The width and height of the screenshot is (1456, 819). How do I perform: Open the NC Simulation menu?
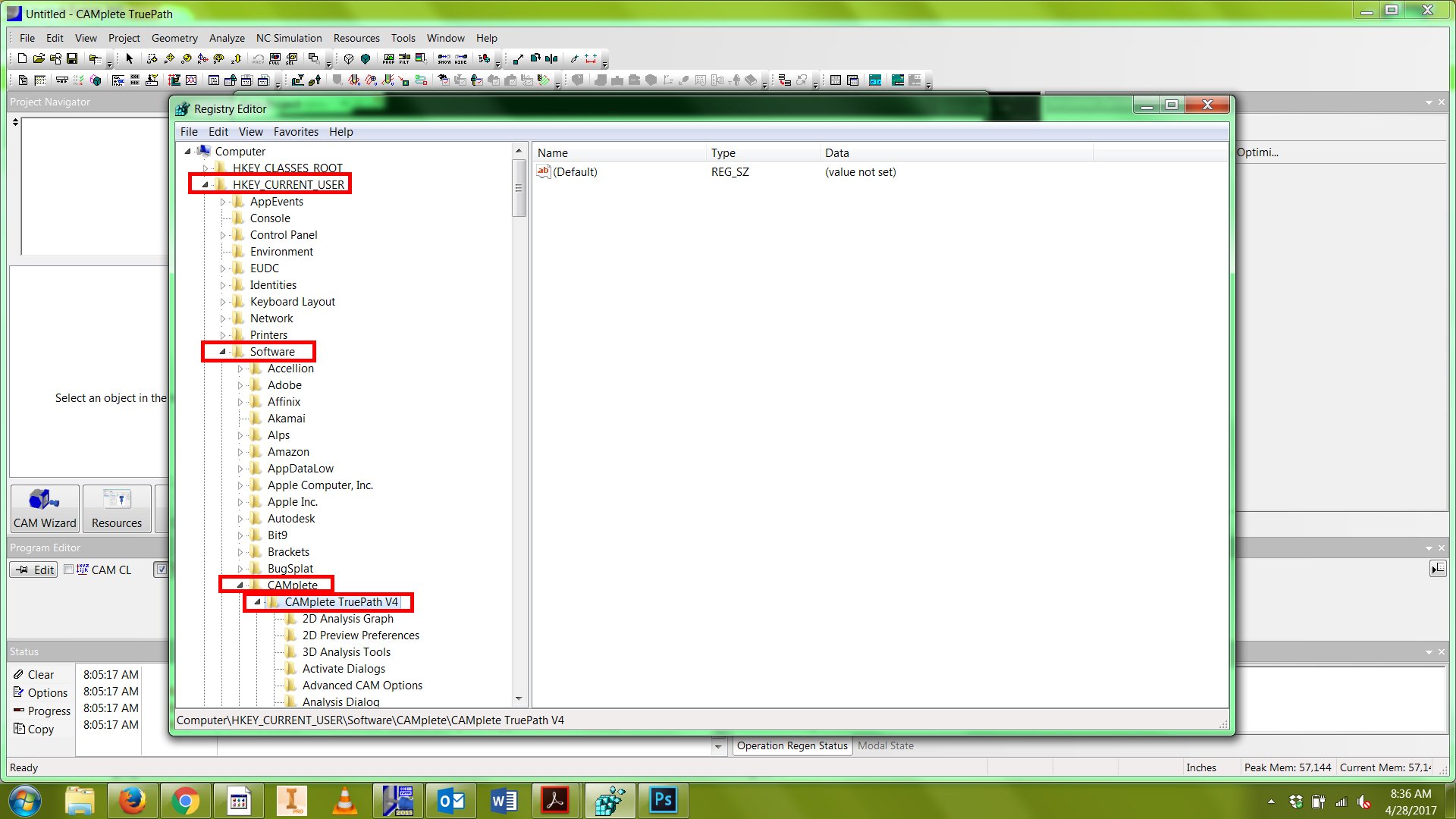(x=289, y=38)
